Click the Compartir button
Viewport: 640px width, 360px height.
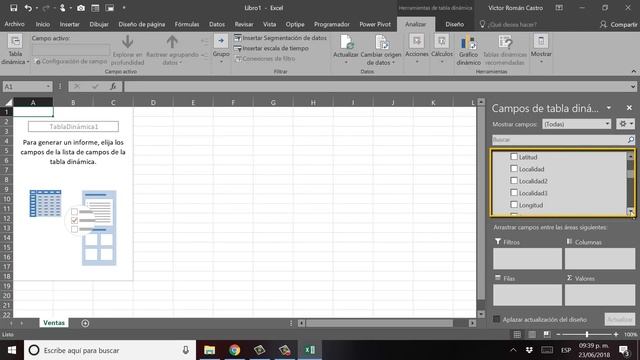618,24
